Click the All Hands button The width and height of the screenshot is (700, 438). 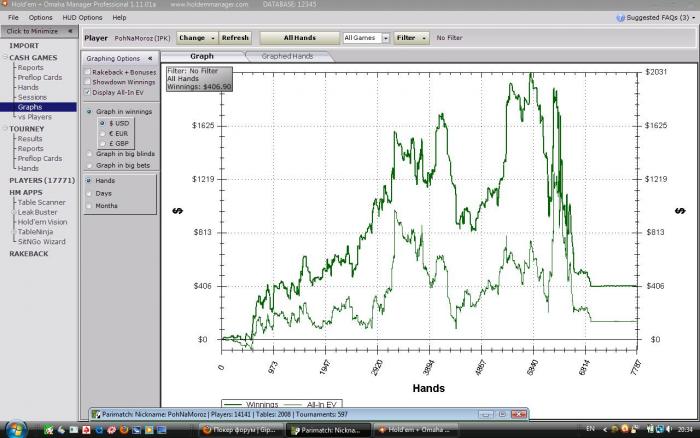(300, 38)
